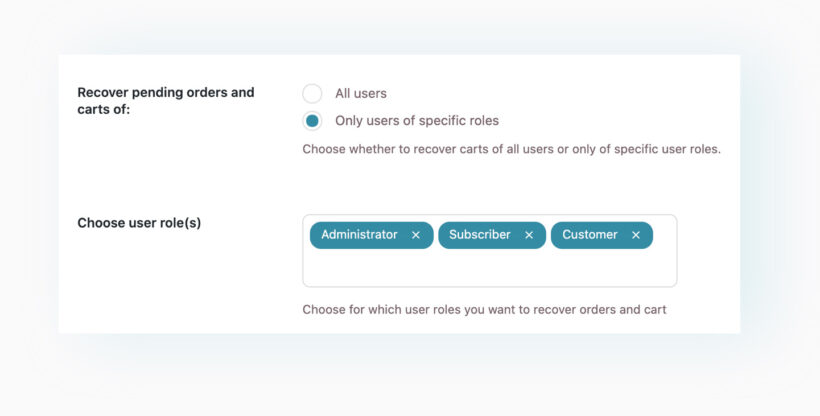
Task: Click the 'Only users of specific roles' label text
Action: 416,121
